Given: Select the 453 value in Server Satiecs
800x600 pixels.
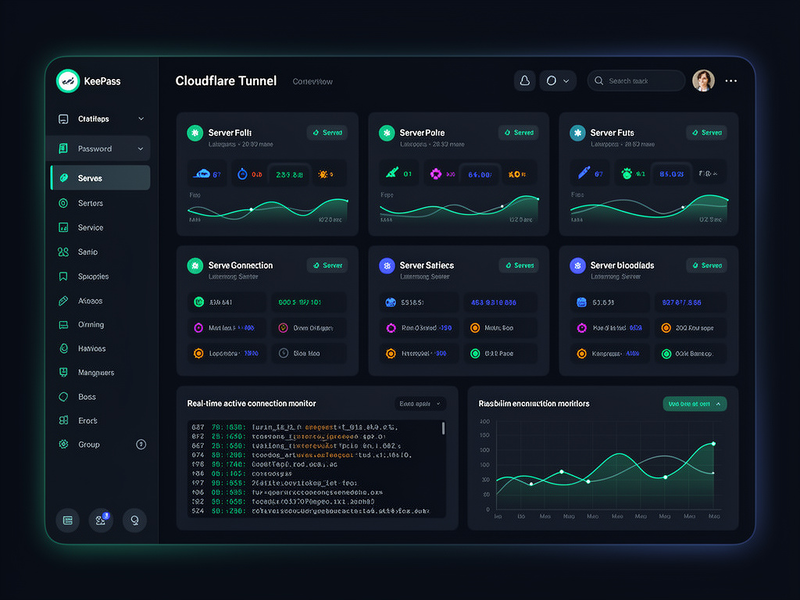Looking at the screenshot, I should click(x=493, y=303).
